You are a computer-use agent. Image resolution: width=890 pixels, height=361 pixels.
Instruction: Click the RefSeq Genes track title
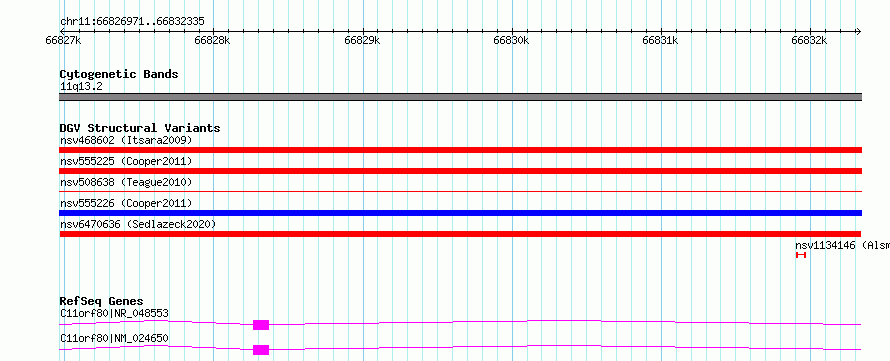pos(101,301)
